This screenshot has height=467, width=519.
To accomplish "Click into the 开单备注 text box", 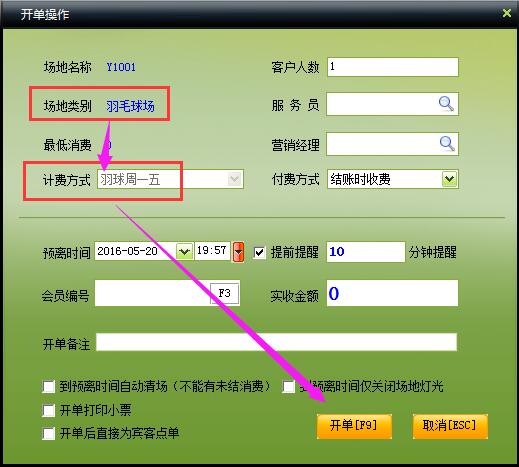I will point(276,342).
